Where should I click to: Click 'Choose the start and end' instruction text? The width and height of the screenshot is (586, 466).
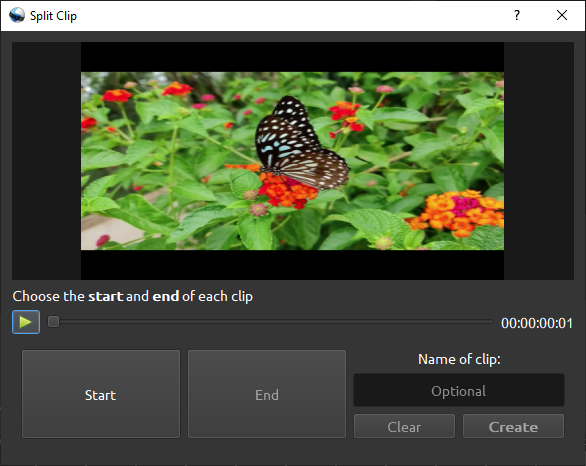[x=133, y=296]
